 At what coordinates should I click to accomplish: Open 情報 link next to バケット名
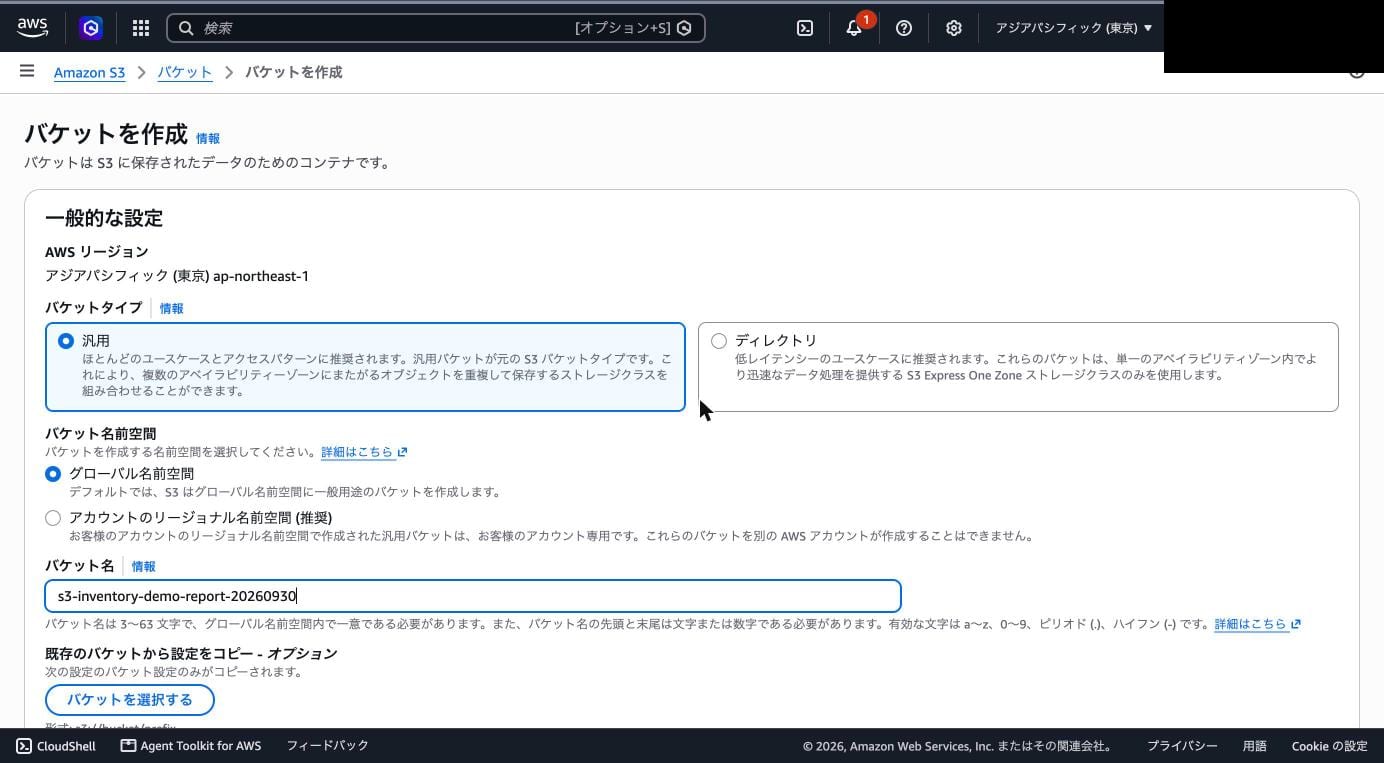click(144, 567)
